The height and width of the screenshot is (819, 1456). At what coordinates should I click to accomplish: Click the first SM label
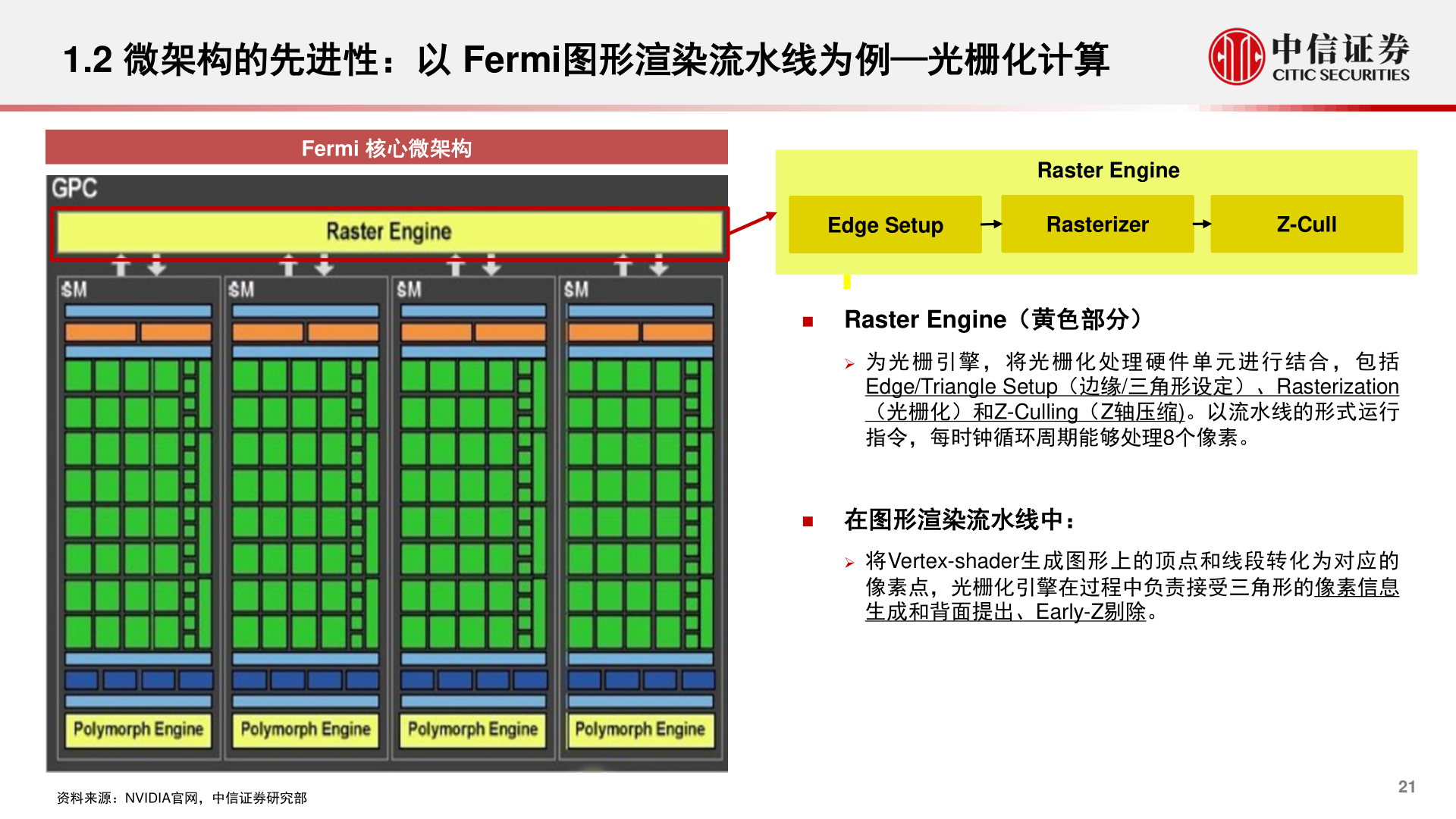coord(74,290)
